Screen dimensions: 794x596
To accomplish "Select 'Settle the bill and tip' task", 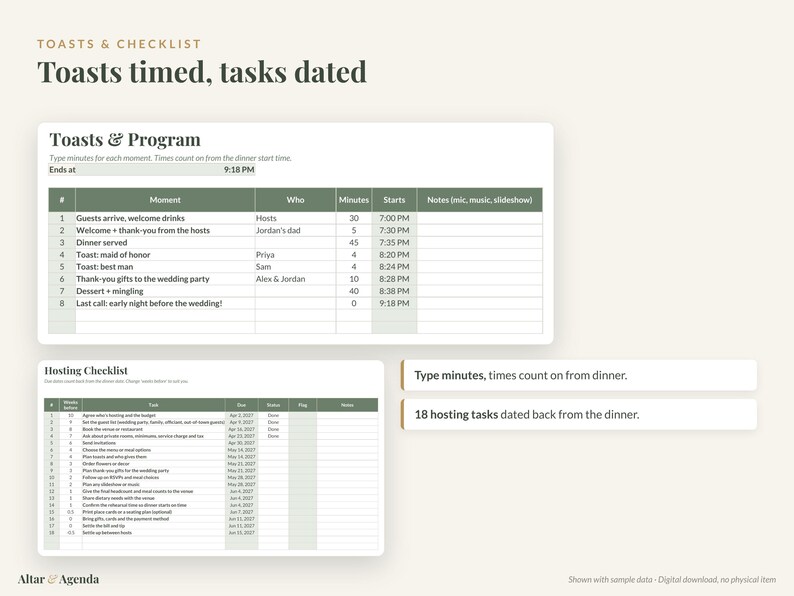I will point(153,526).
